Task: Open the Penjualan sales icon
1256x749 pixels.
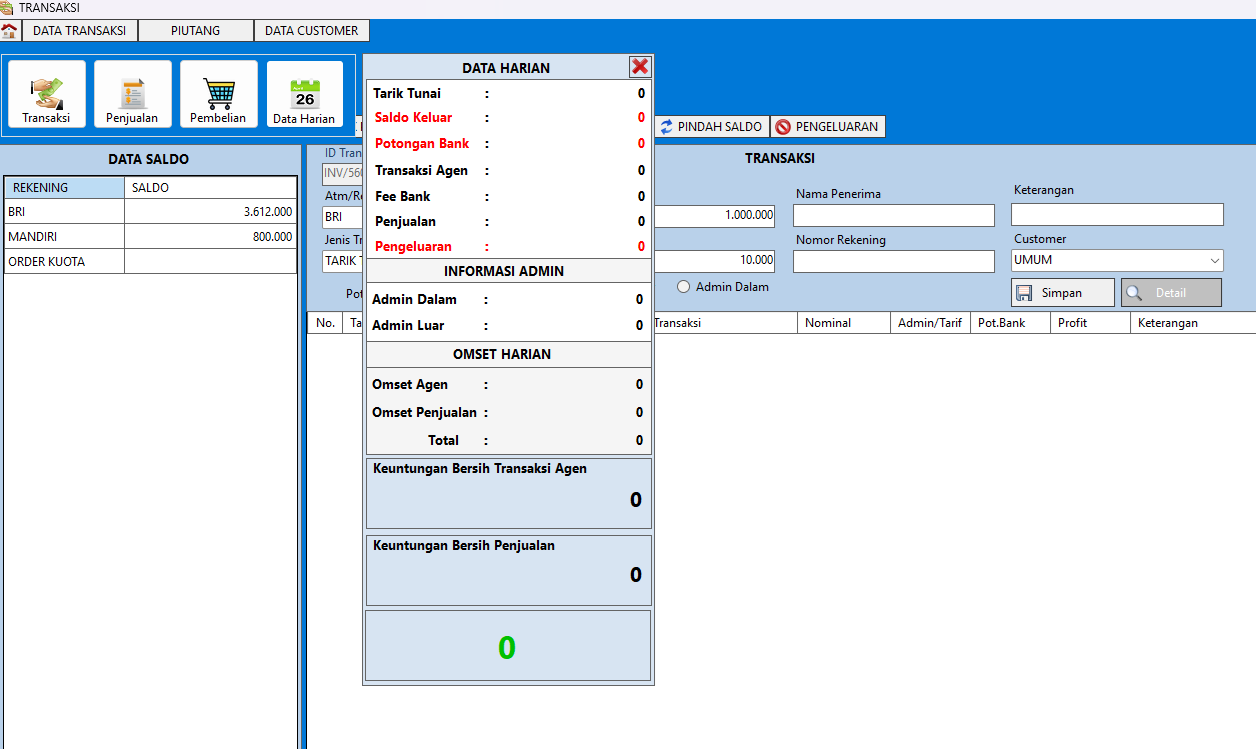Action: coord(132,95)
